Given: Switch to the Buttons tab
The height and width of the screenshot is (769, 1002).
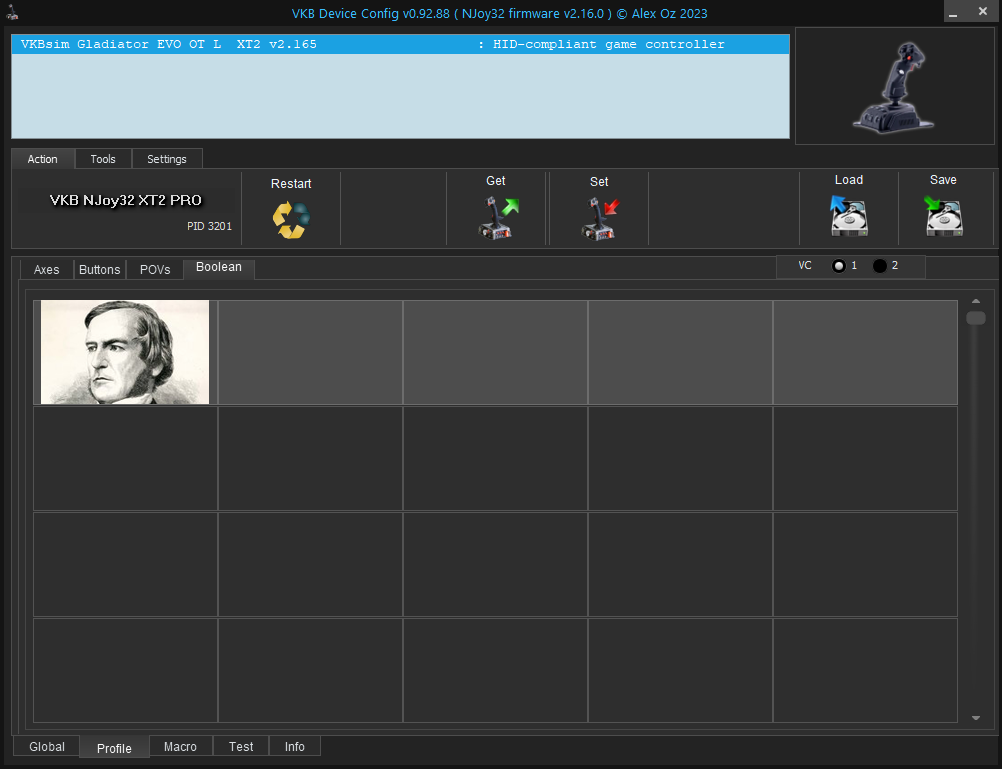Looking at the screenshot, I should coord(100,270).
